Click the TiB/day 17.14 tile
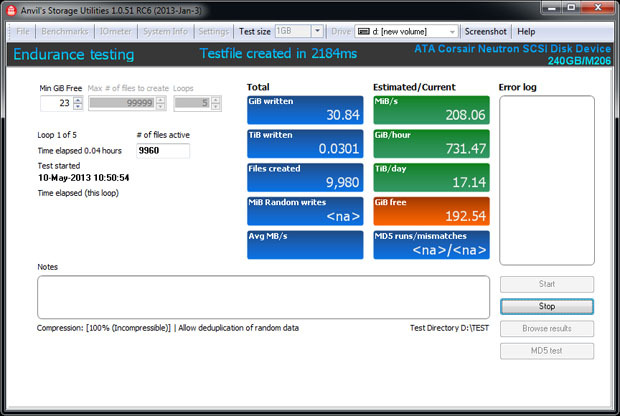The width and height of the screenshot is (620, 416). tap(431, 177)
